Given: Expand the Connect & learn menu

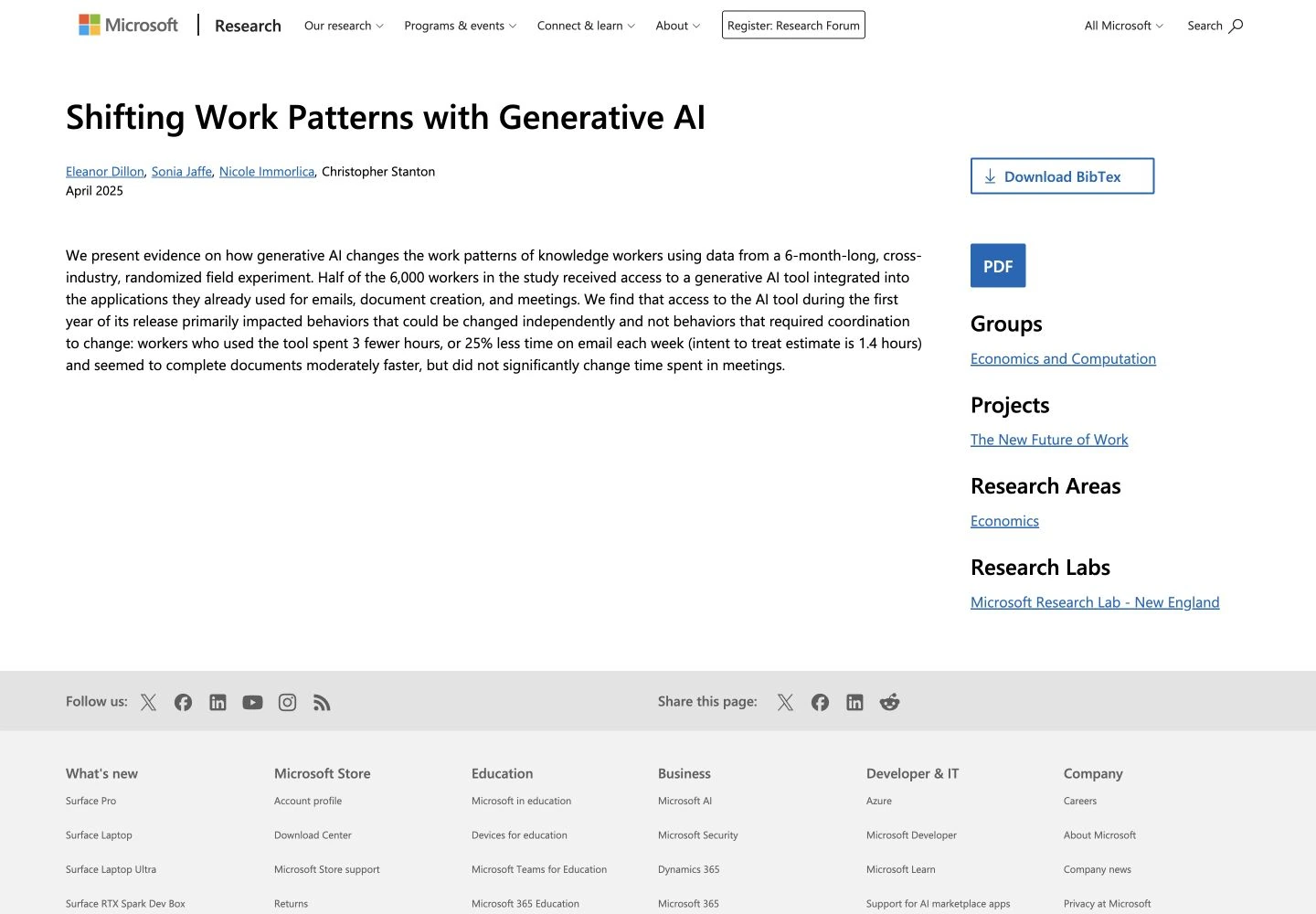Looking at the screenshot, I should click(586, 26).
